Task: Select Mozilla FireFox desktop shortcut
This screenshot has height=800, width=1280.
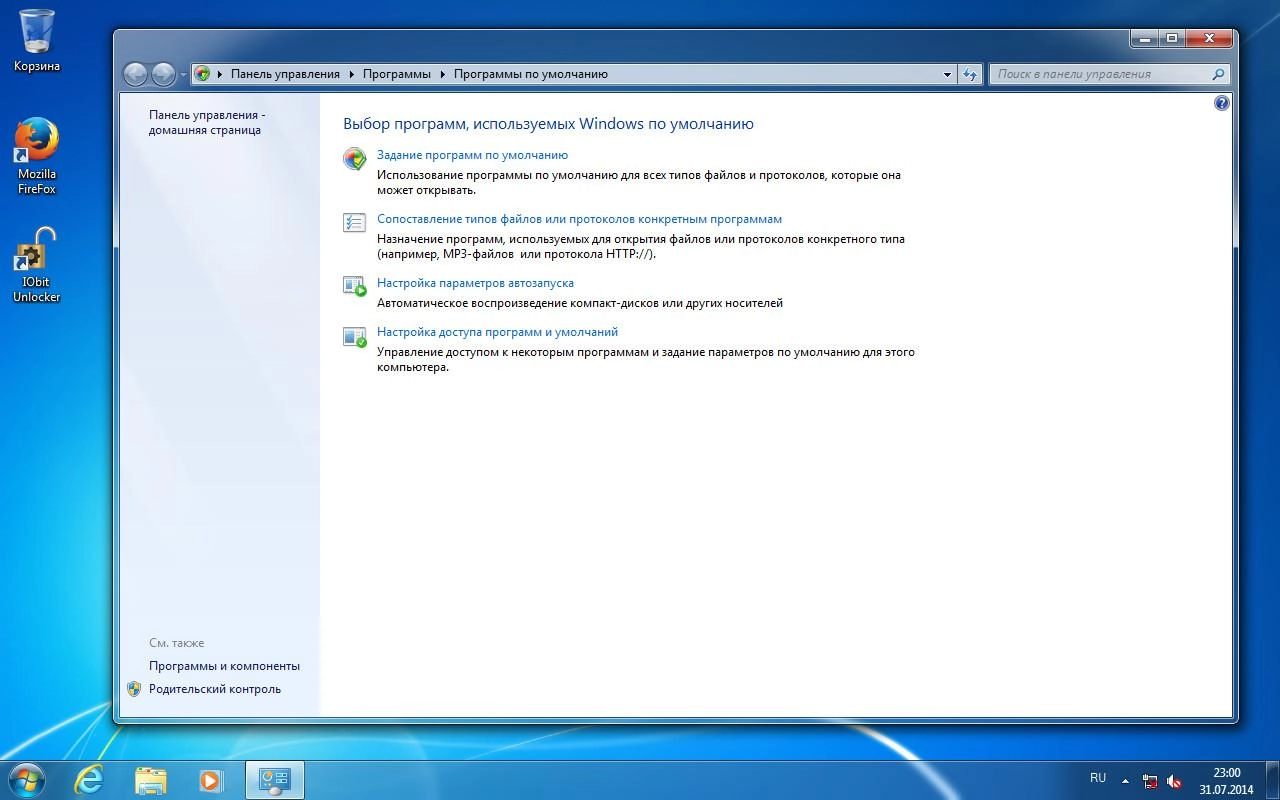Action: tap(37, 156)
